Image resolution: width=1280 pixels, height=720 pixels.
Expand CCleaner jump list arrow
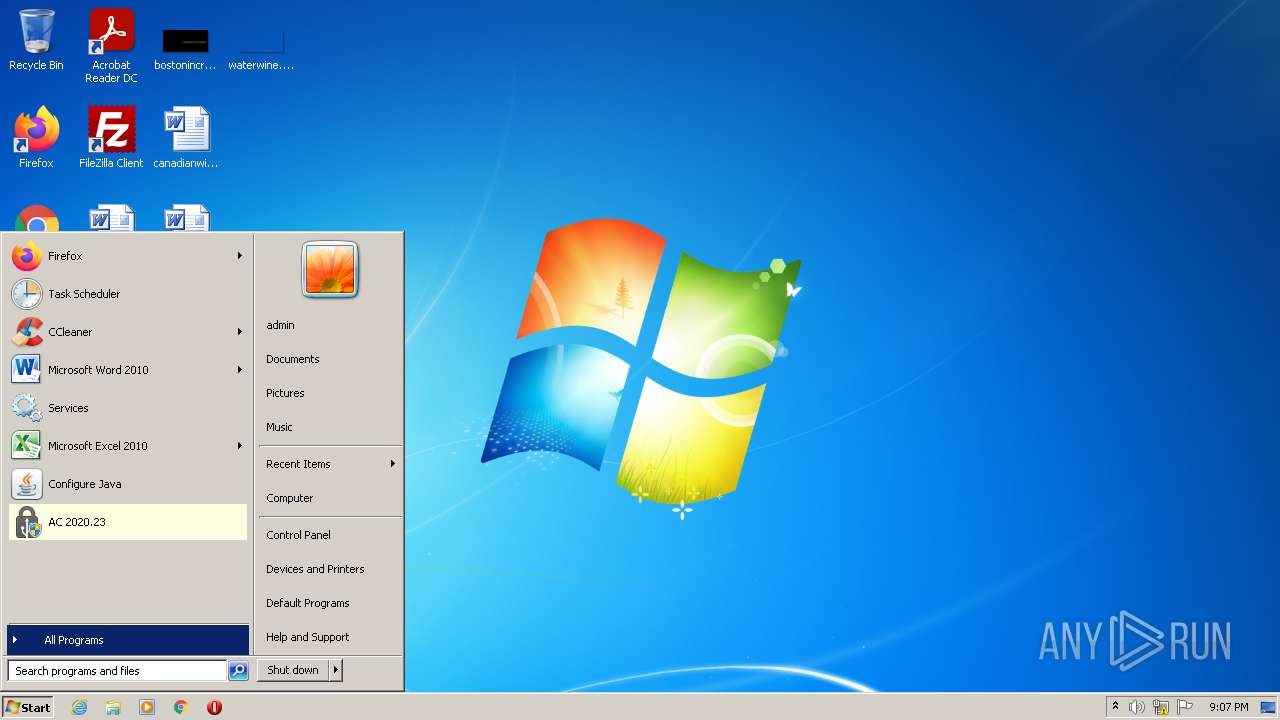coord(240,332)
